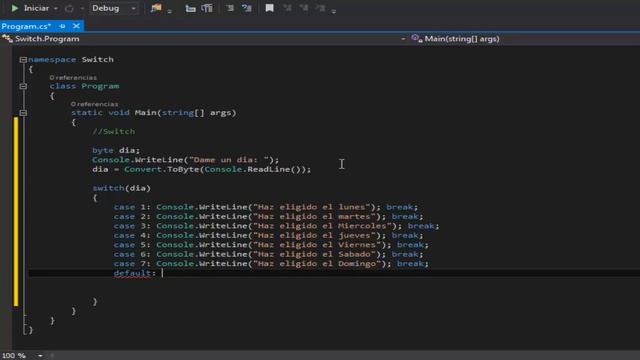The image size is (640, 360).
Task: Click the case 4 jueves line
Action: [269, 235]
